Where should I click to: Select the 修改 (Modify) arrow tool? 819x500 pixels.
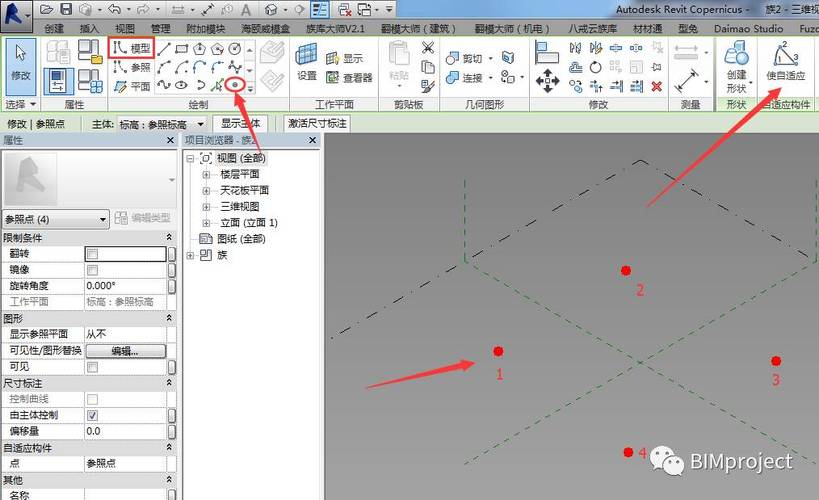pyautogui.click(x=18, y=64)
